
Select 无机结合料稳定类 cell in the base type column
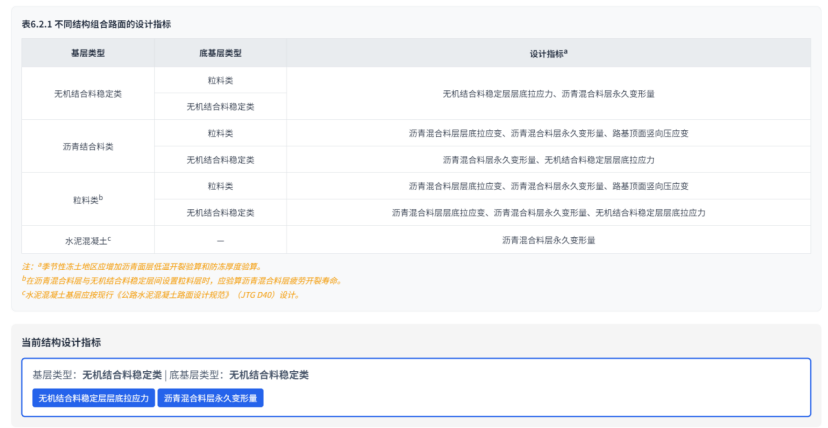coord(88,94)
